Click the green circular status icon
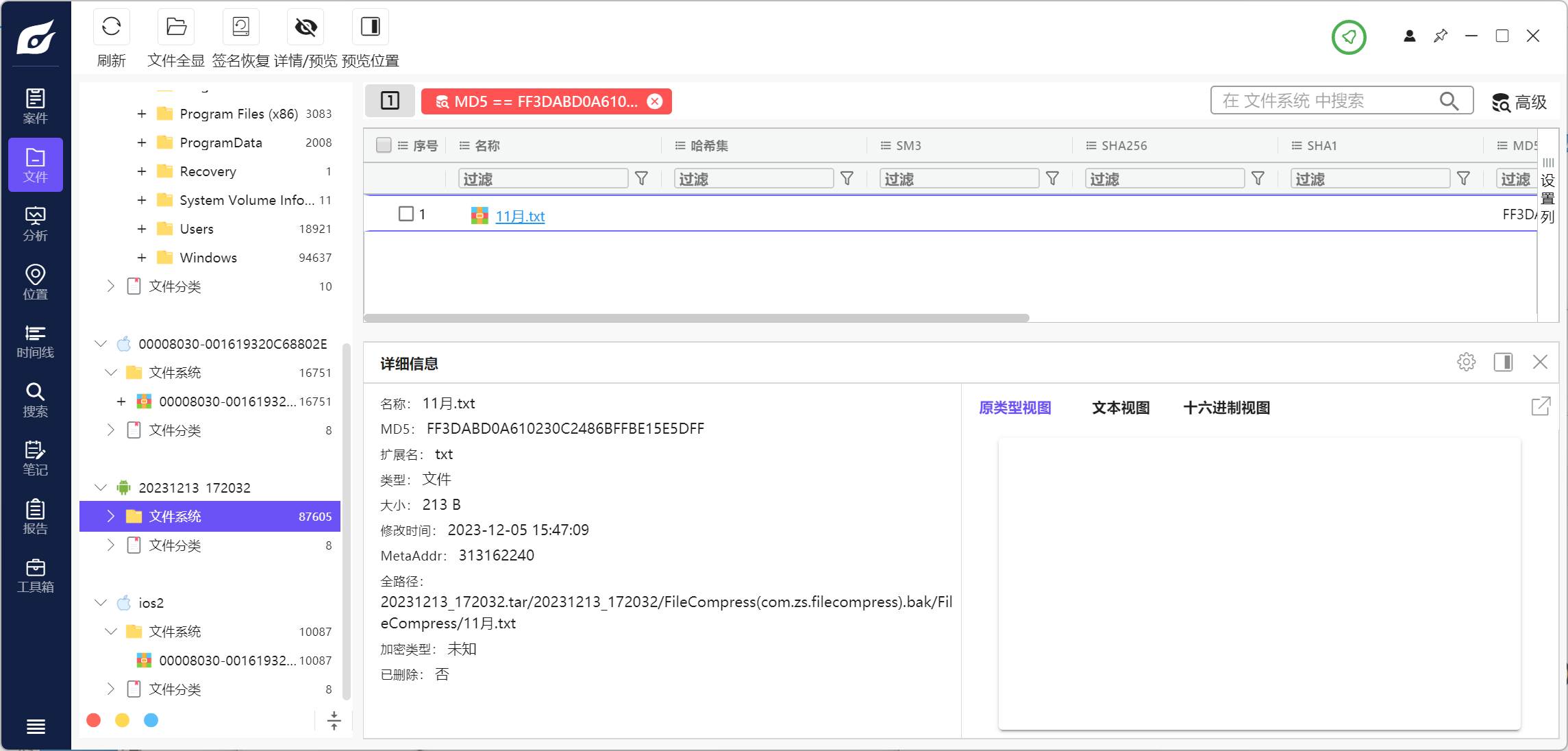The height and width of the screenshot is (751, 1568). (x=1349, y=37)
